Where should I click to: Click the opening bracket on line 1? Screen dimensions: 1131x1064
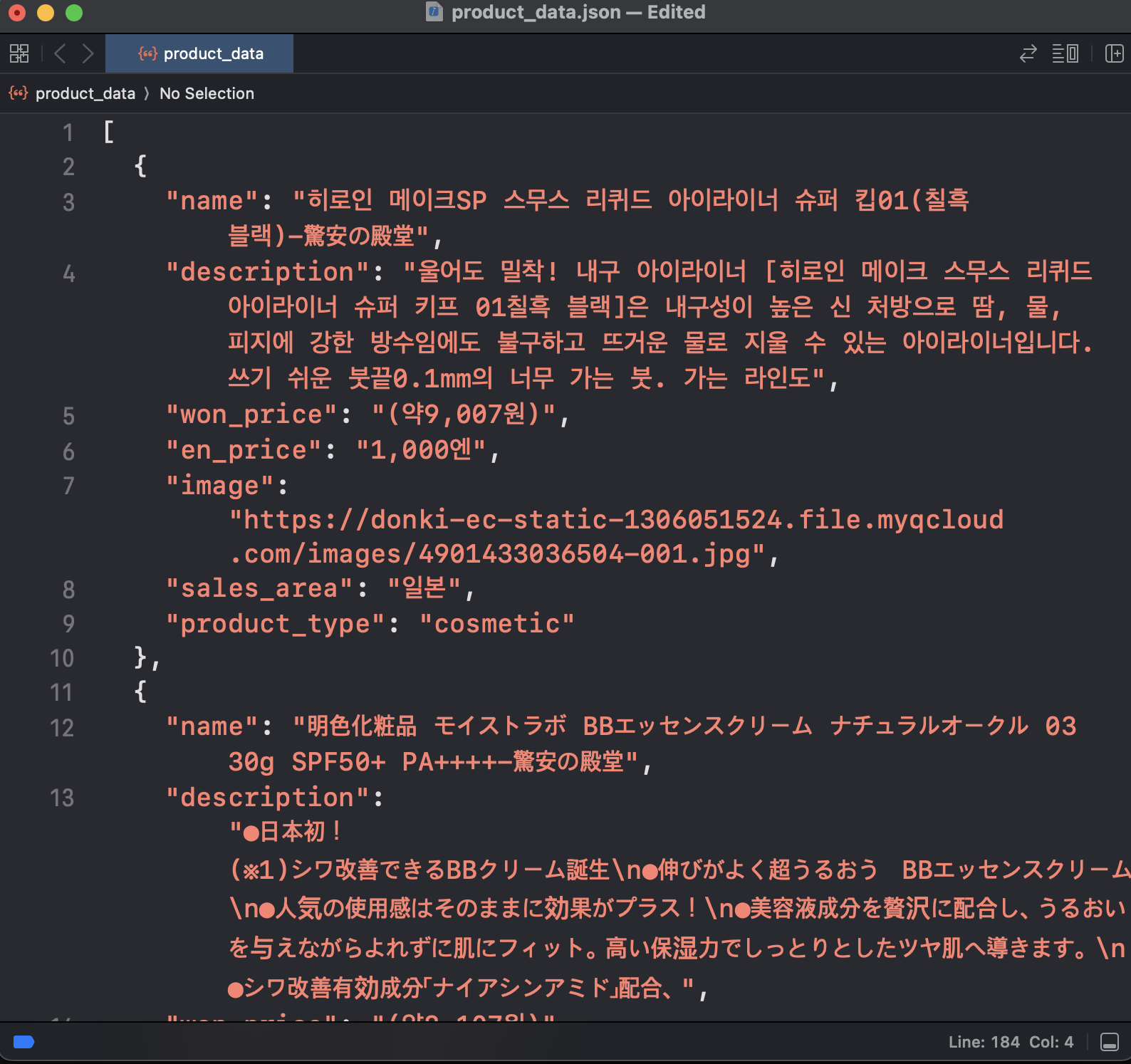[108, 132]
